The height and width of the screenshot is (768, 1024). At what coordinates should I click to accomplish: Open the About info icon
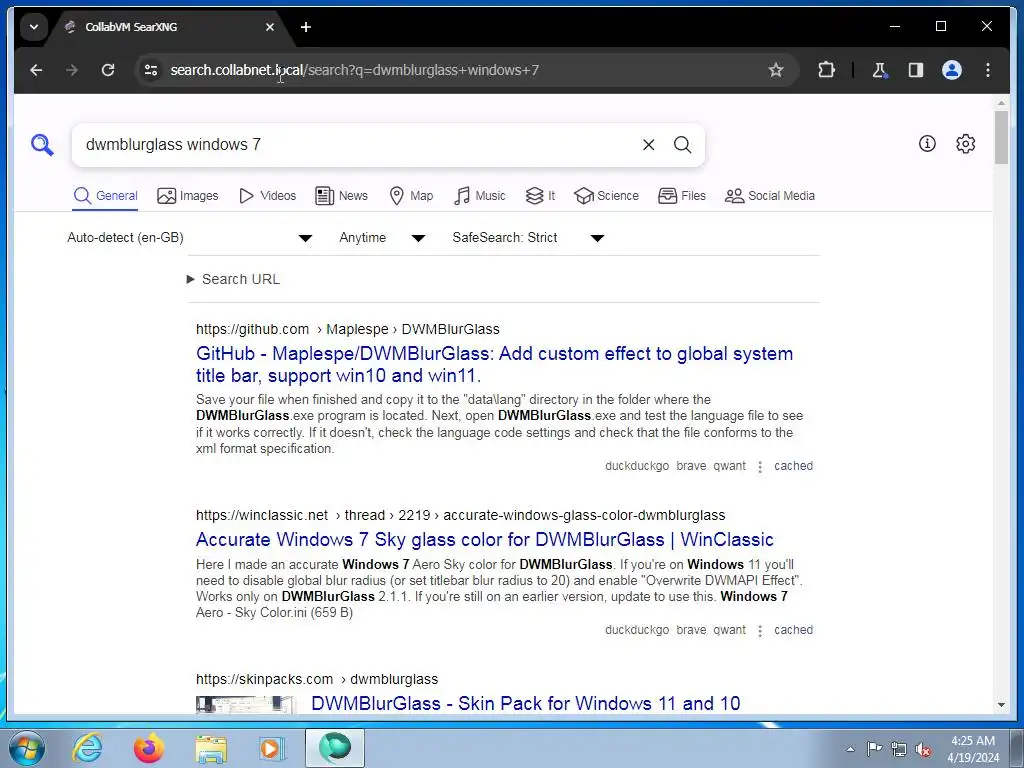pyautogui.click(x=927, y=144)
